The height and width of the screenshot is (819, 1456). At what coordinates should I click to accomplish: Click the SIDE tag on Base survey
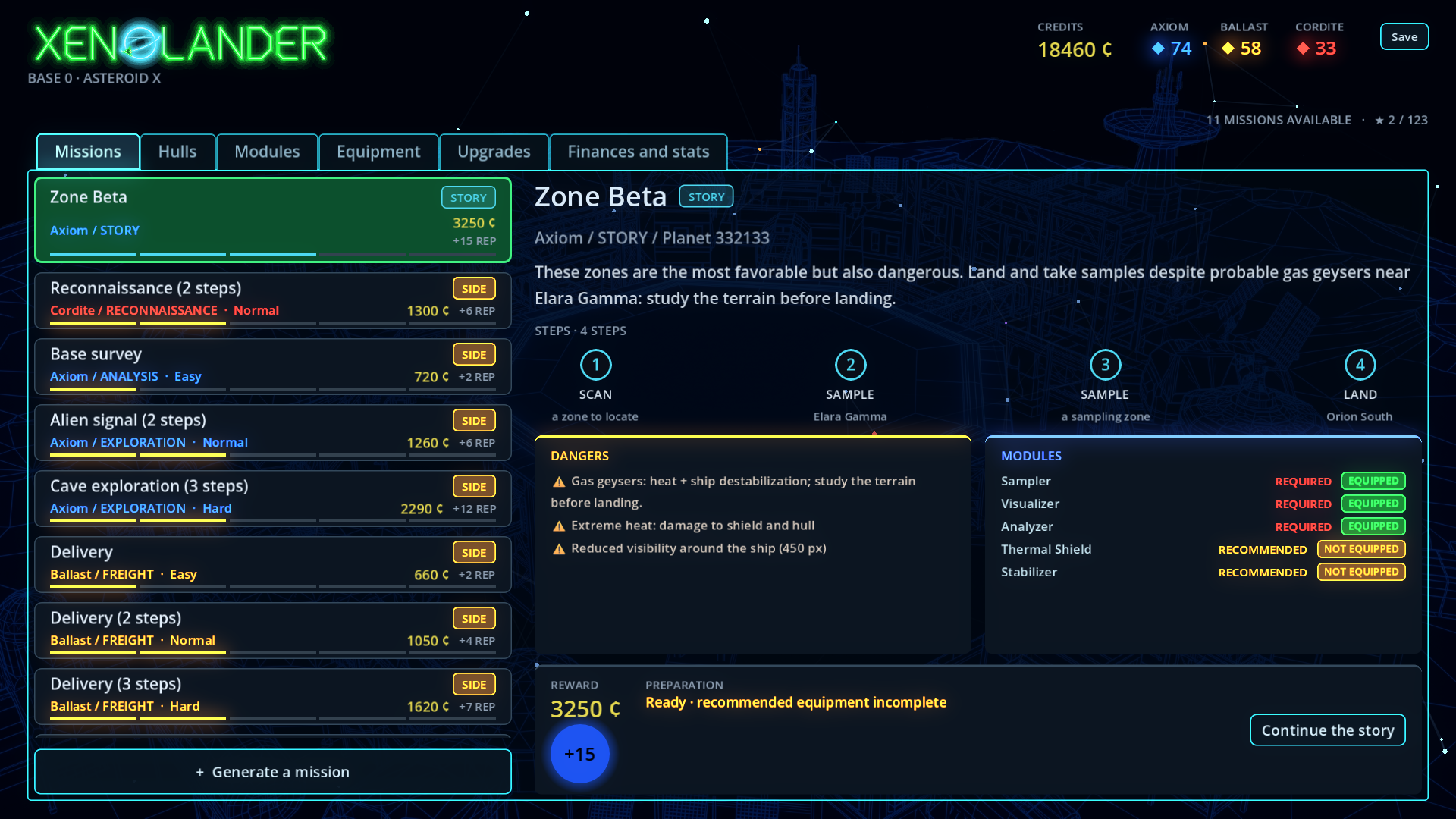coord(474,355)
